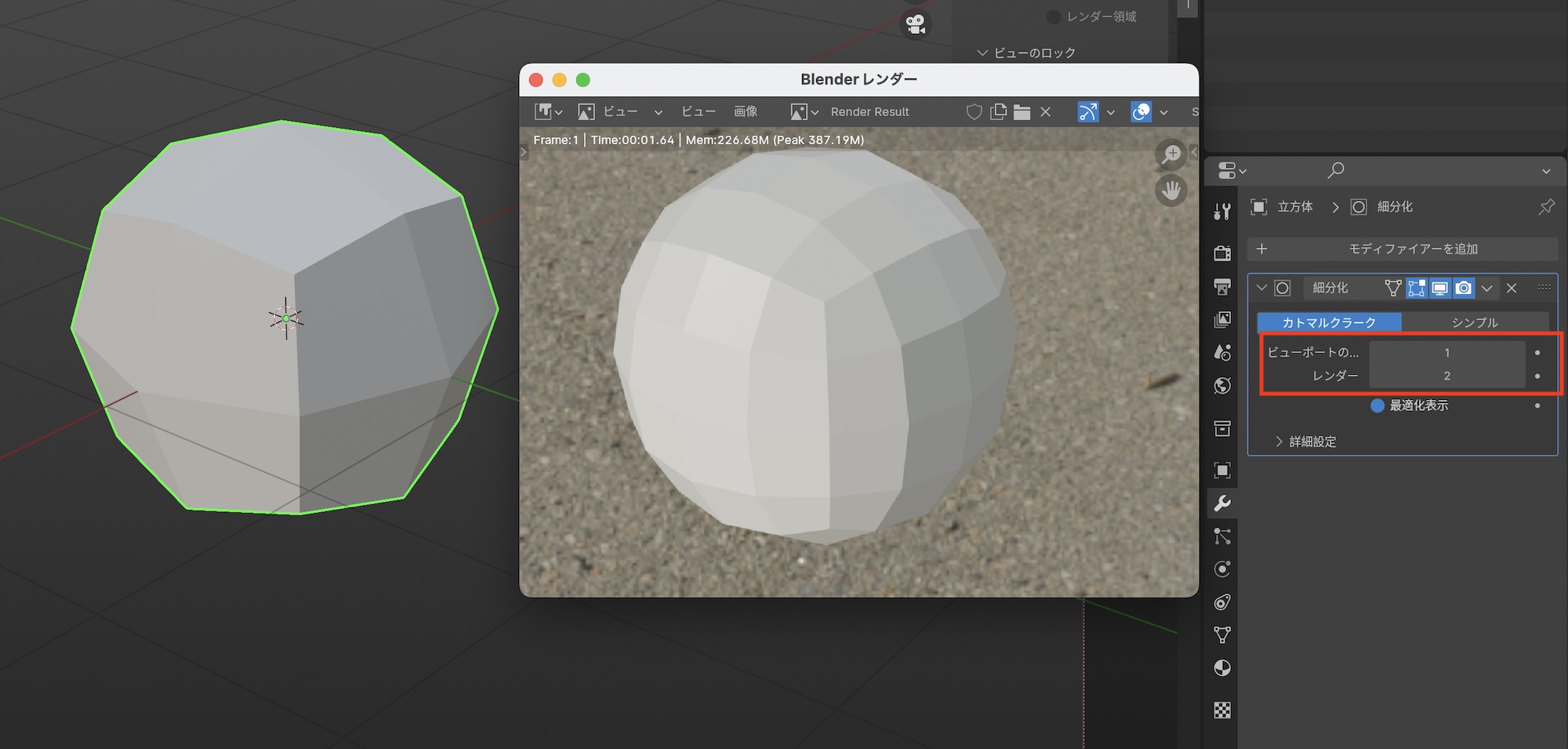This screenshot has width=1568, height=749.
Task: Toggle the 最適化表示 checkbox
Action: (x=1377, y=405)
